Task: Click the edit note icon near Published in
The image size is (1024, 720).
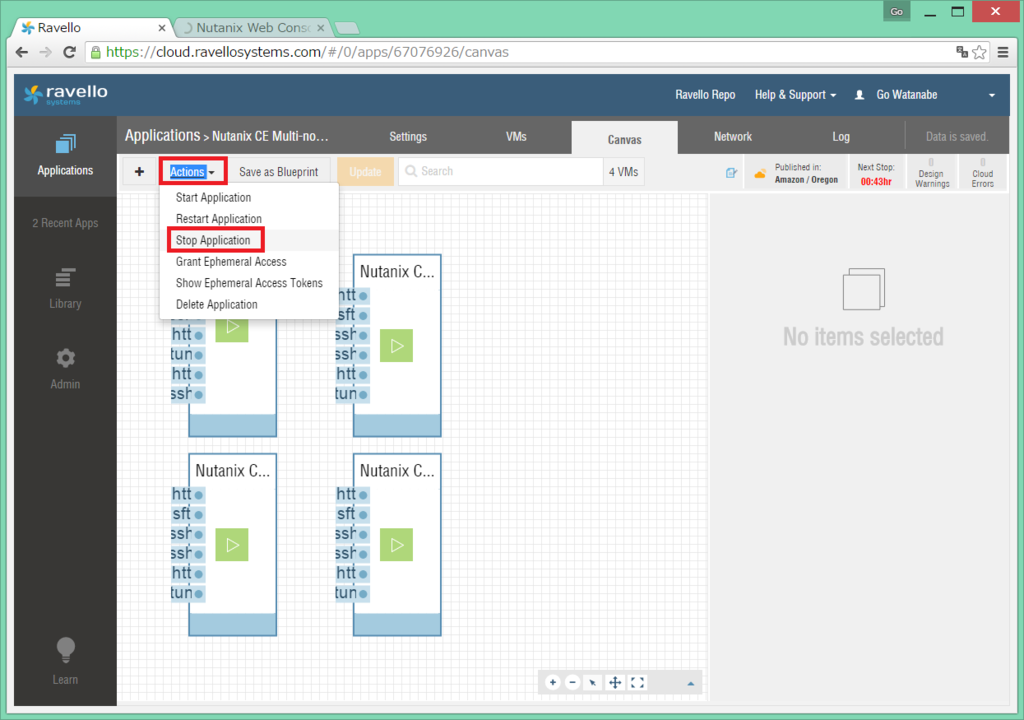Action: point(731,172)
